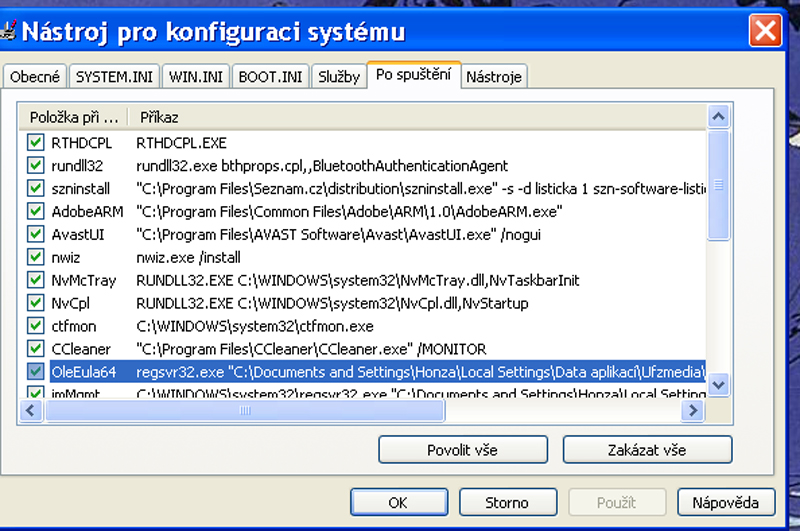Close the system configuration window

(x=765, y=31)
